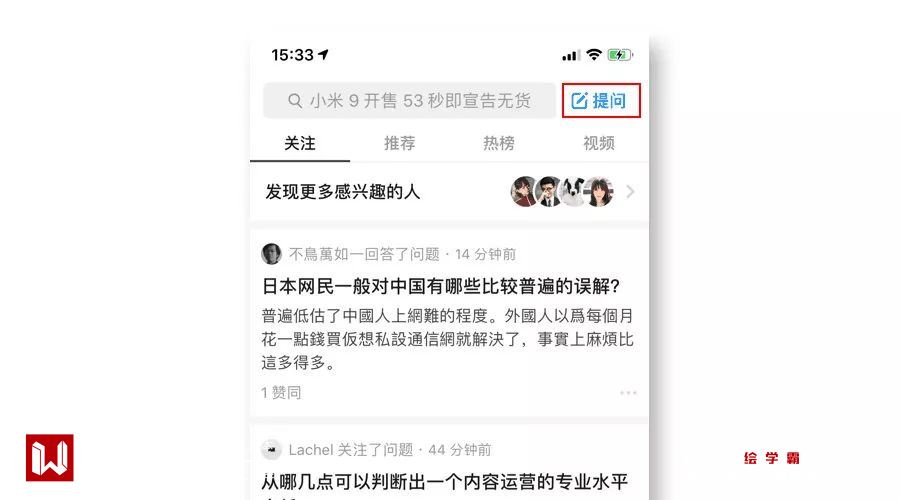Tap the first suggested user avatar
This screenshot has width=900, height=500.
524,192
